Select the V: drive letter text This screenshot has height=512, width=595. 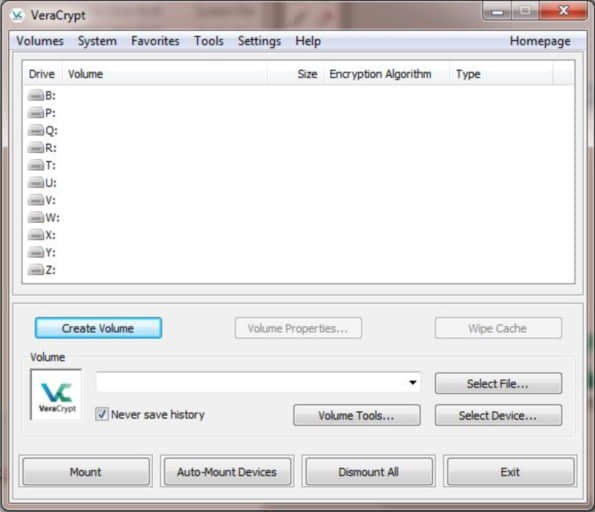click(50, 200)
